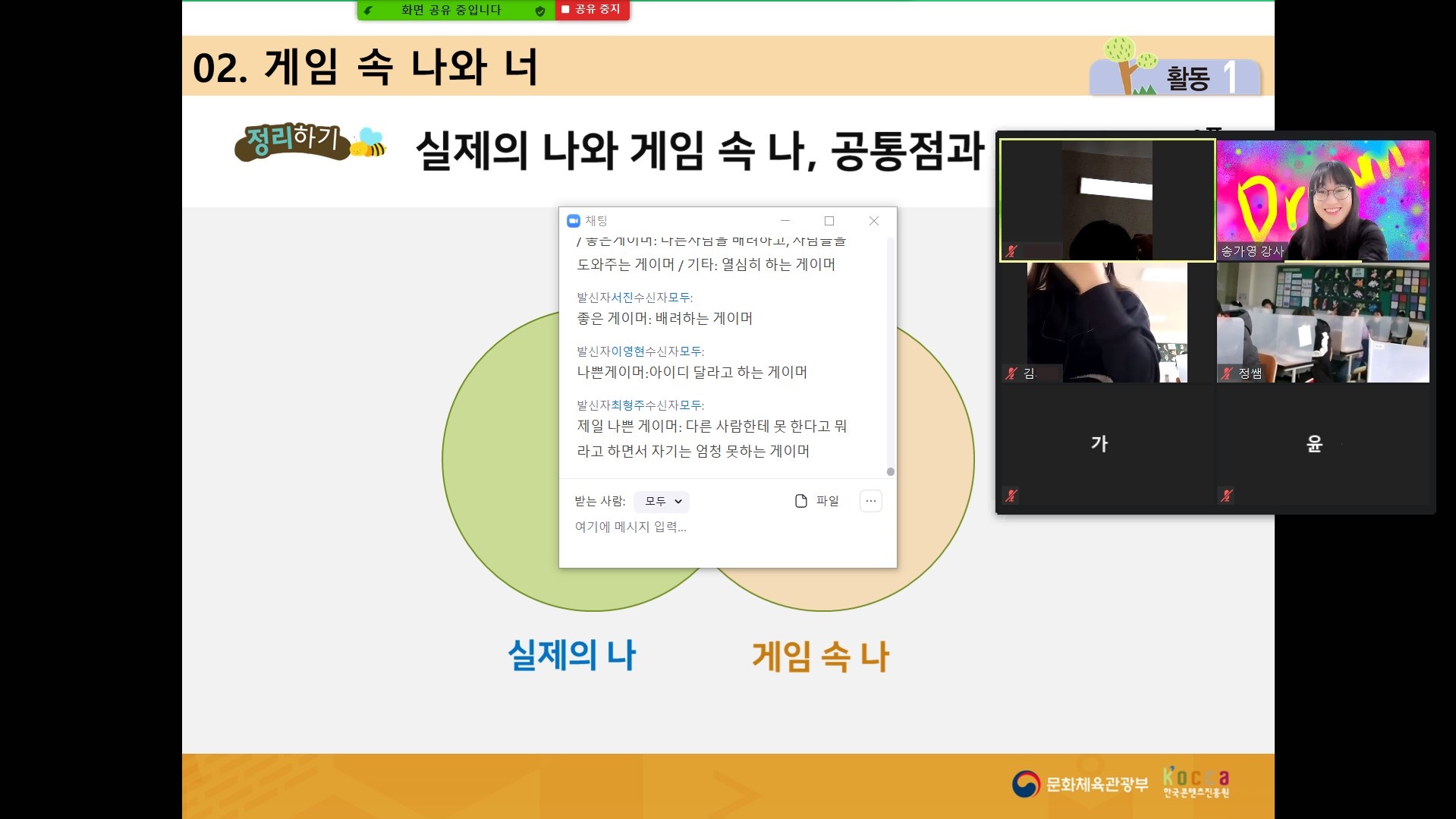Viewport: 1456px width, 819px height.
Task: Maximize the 채팅 chat window
Action: (x=829, y=221)
